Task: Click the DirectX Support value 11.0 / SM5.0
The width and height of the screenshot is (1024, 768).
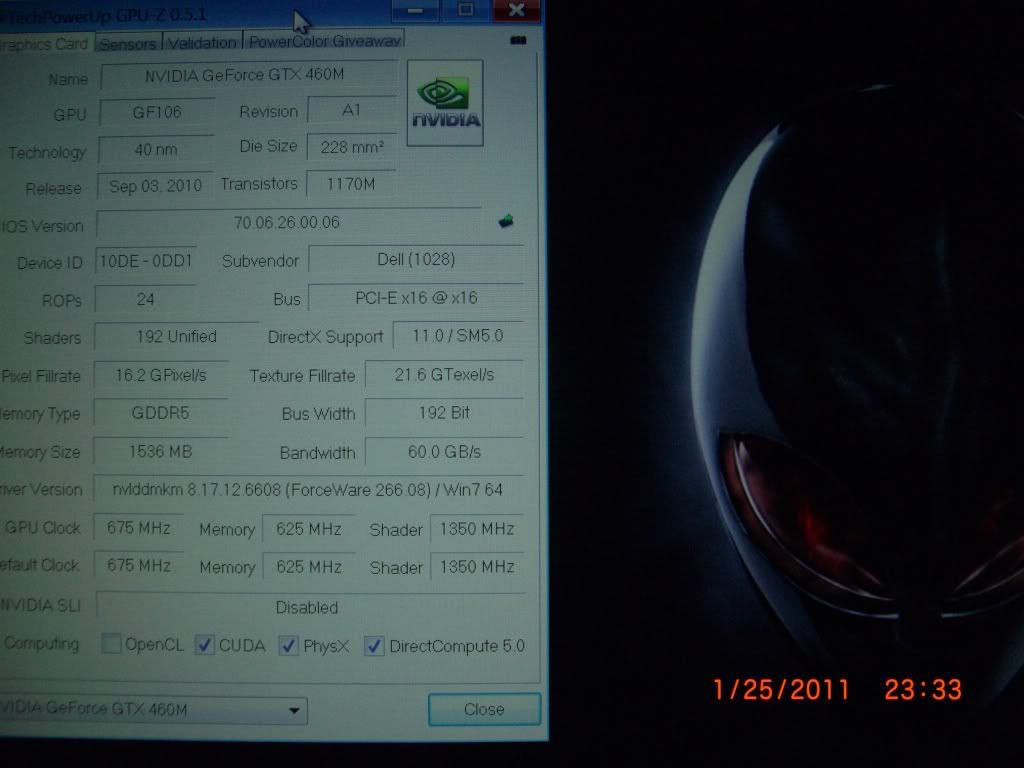Action: point(458,336)
